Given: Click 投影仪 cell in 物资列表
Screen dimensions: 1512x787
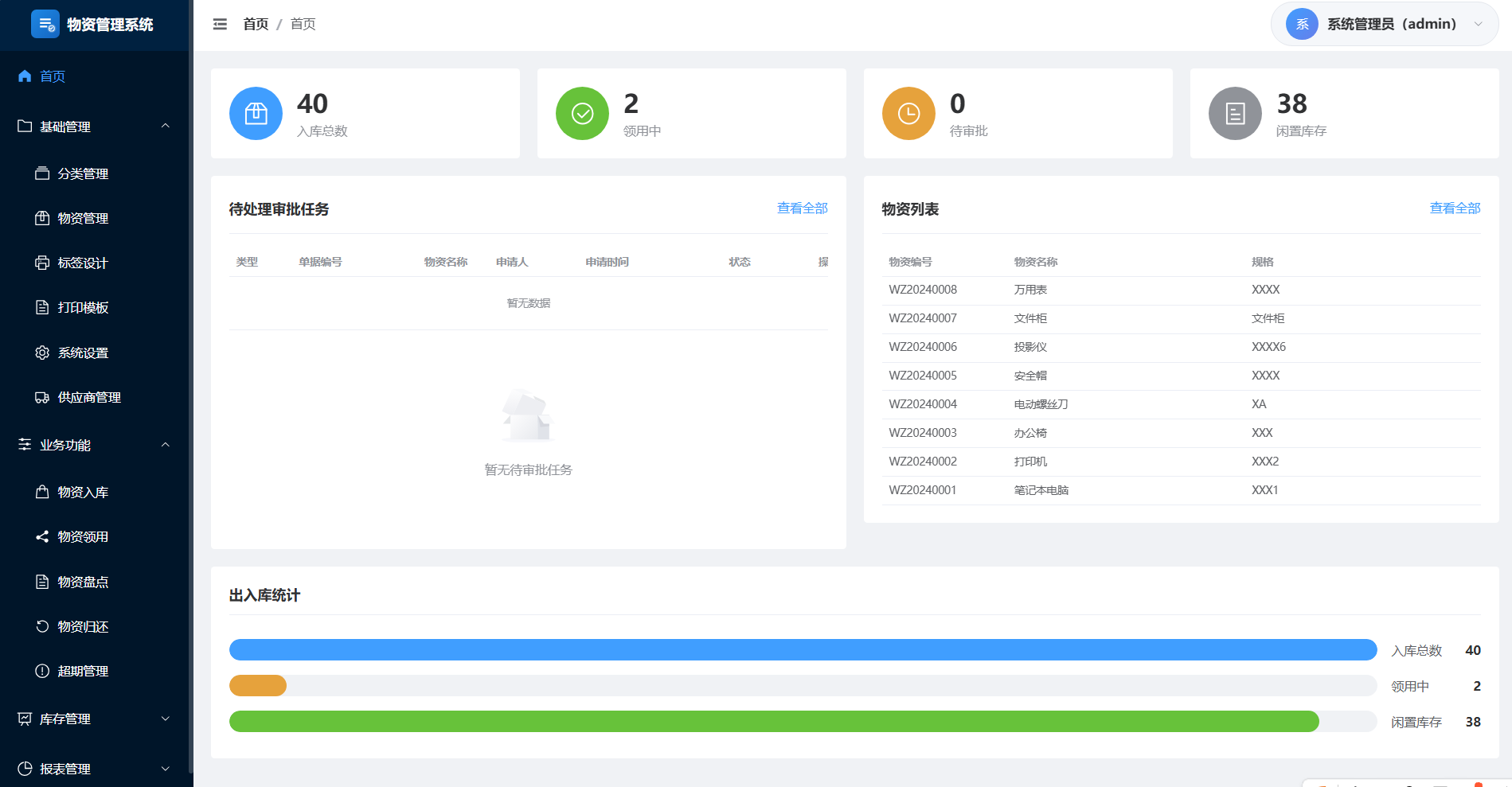Looking at the screenshot, I should click(x=1030, y=347).
